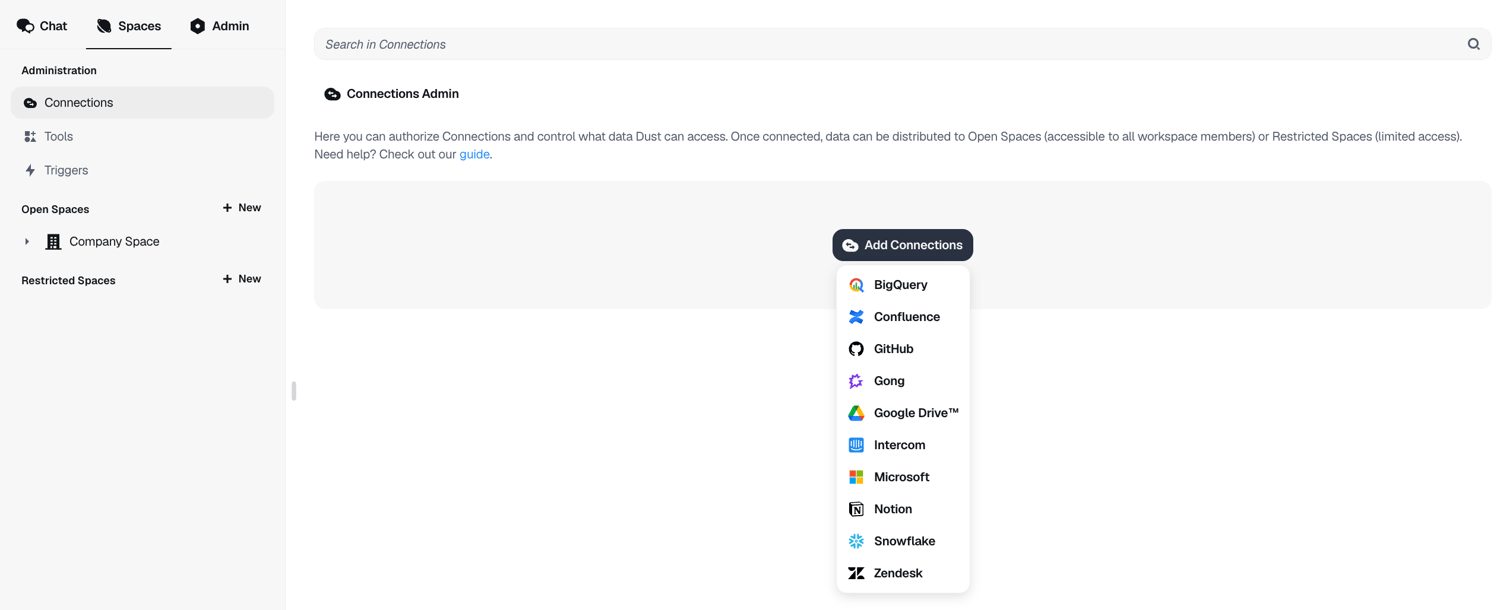Click the Zendesk logo icon

tap(856, 573)
